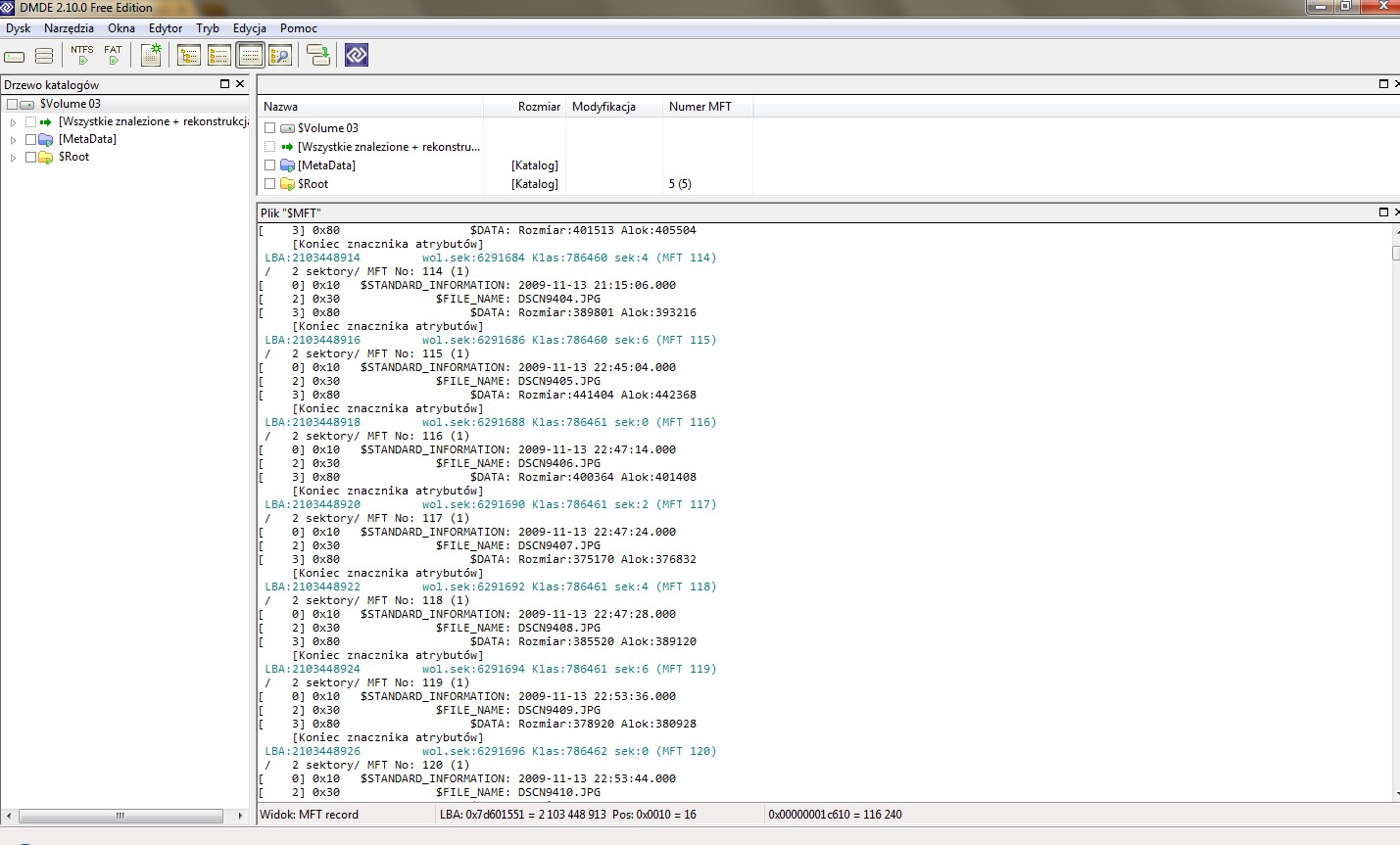Maximize the file list panel

1384,84
